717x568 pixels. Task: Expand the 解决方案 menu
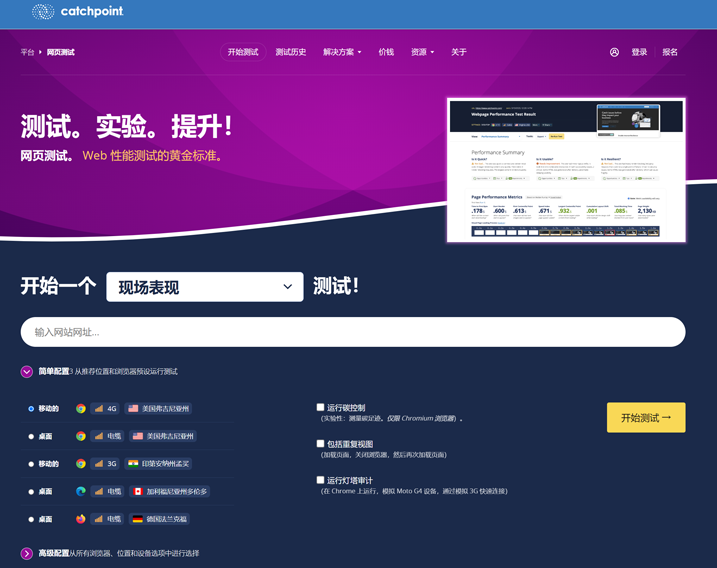click(x=342, y=52)
